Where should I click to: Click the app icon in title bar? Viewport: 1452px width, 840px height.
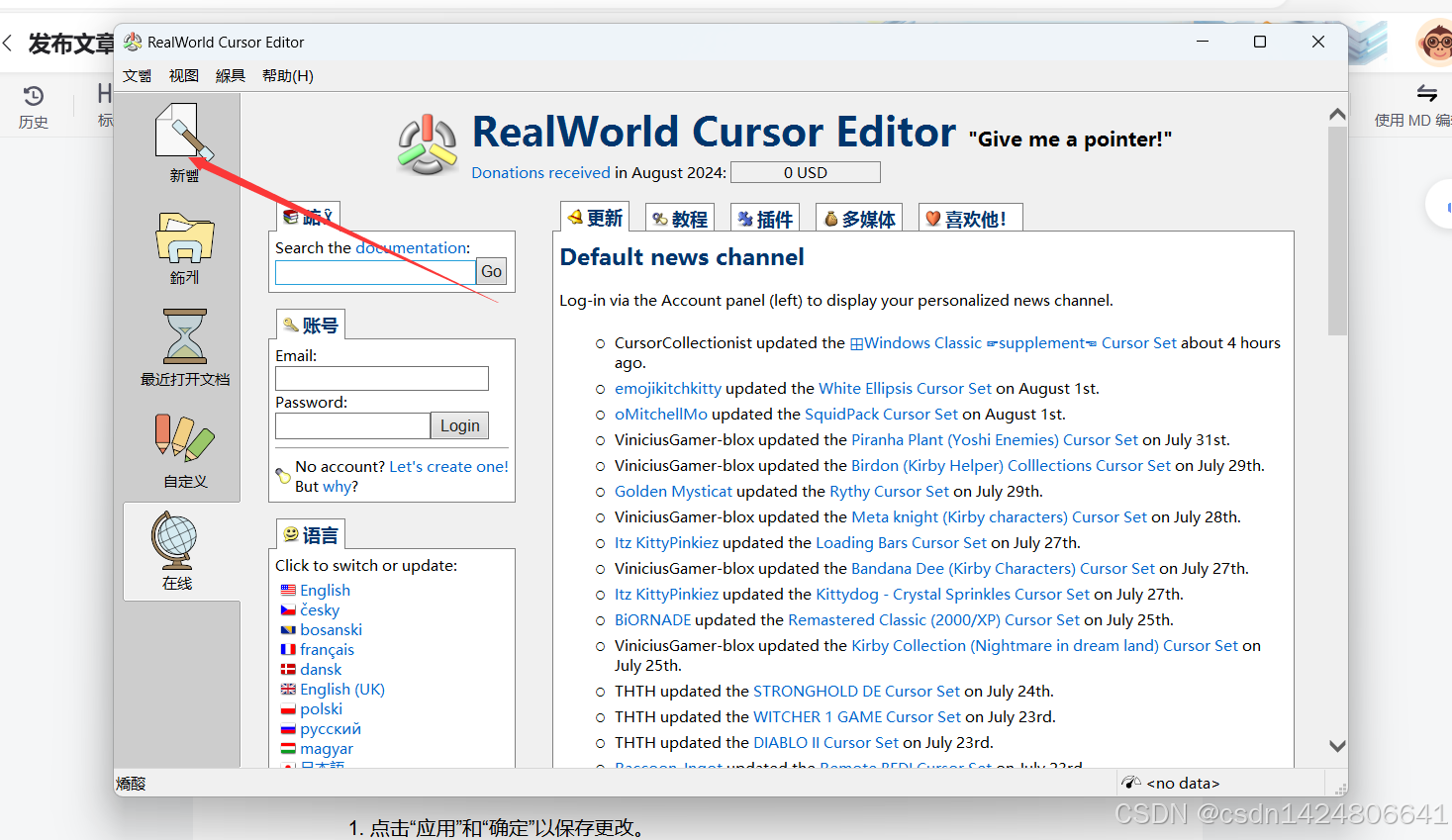[x=133, y=42]
